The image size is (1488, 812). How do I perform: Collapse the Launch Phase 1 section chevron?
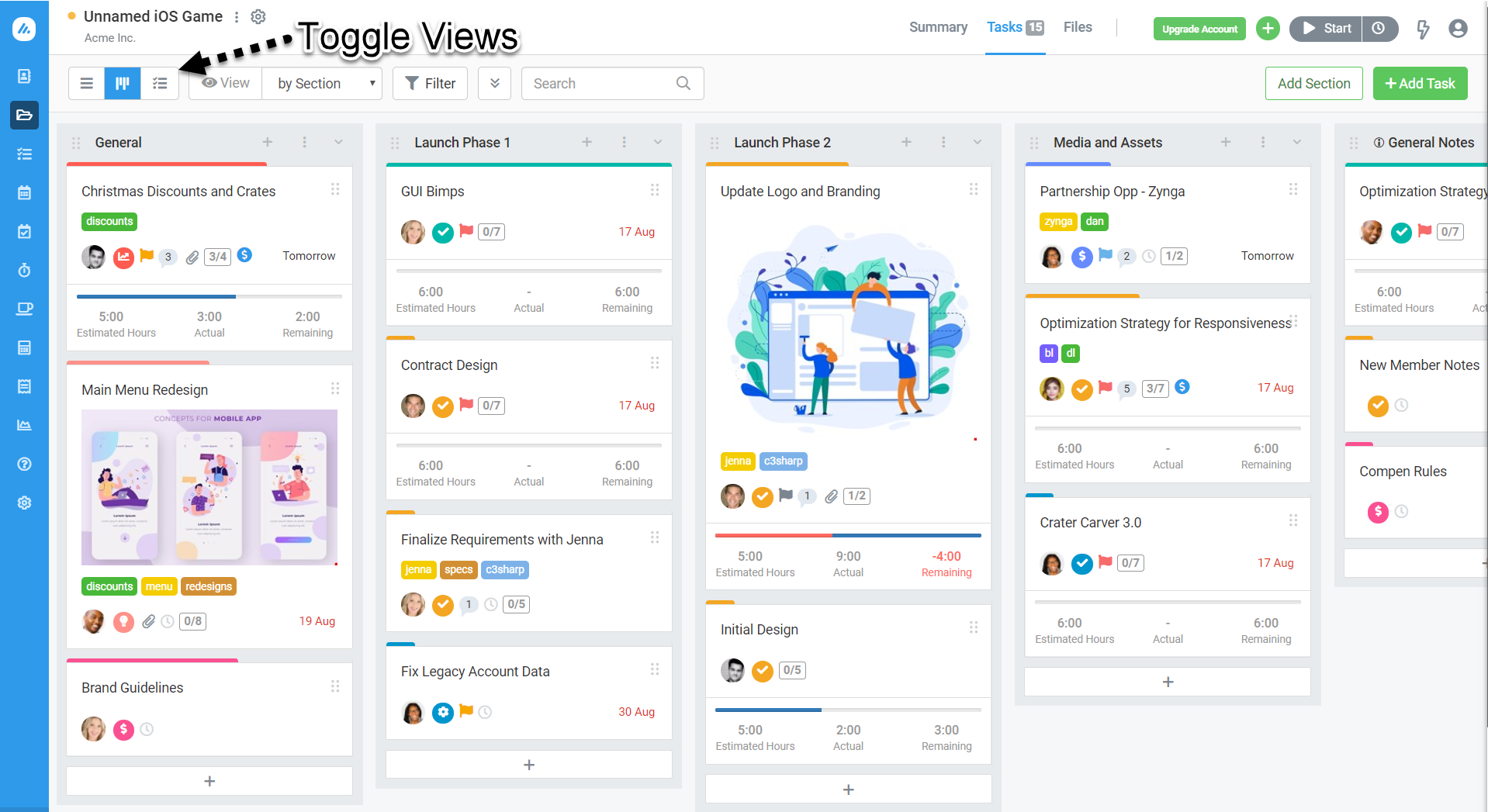[x=658, y=142]
